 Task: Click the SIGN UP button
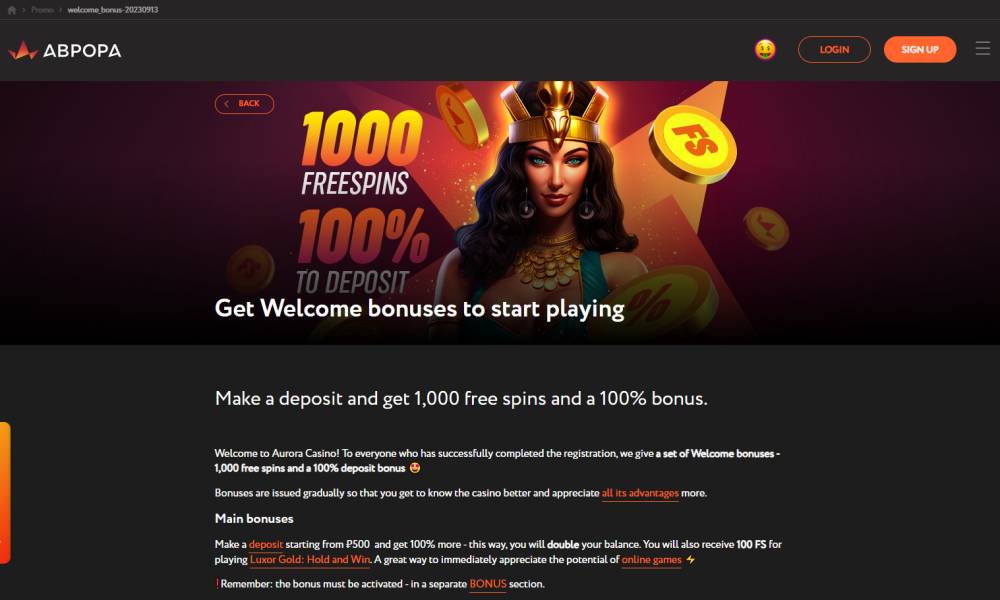(920, 49)
